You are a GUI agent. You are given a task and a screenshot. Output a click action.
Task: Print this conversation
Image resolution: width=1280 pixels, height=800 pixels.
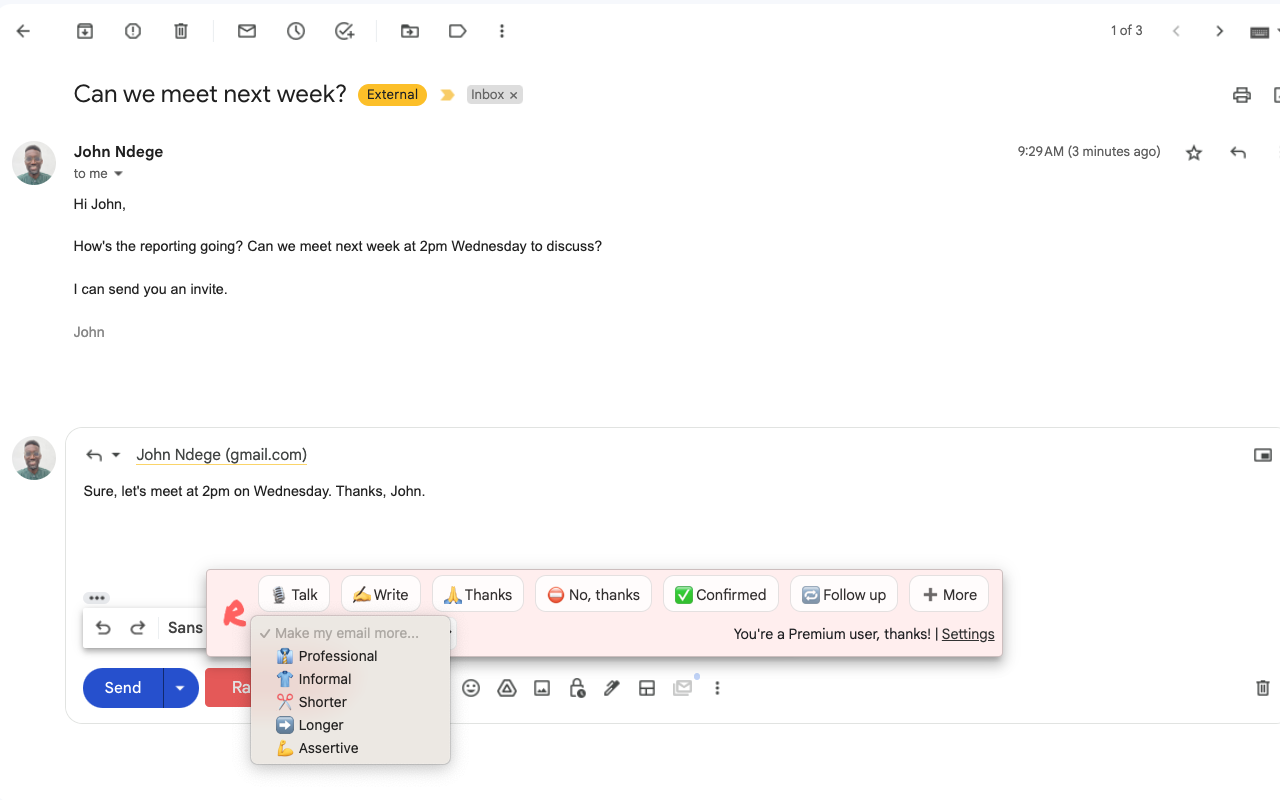(1242, 95)
